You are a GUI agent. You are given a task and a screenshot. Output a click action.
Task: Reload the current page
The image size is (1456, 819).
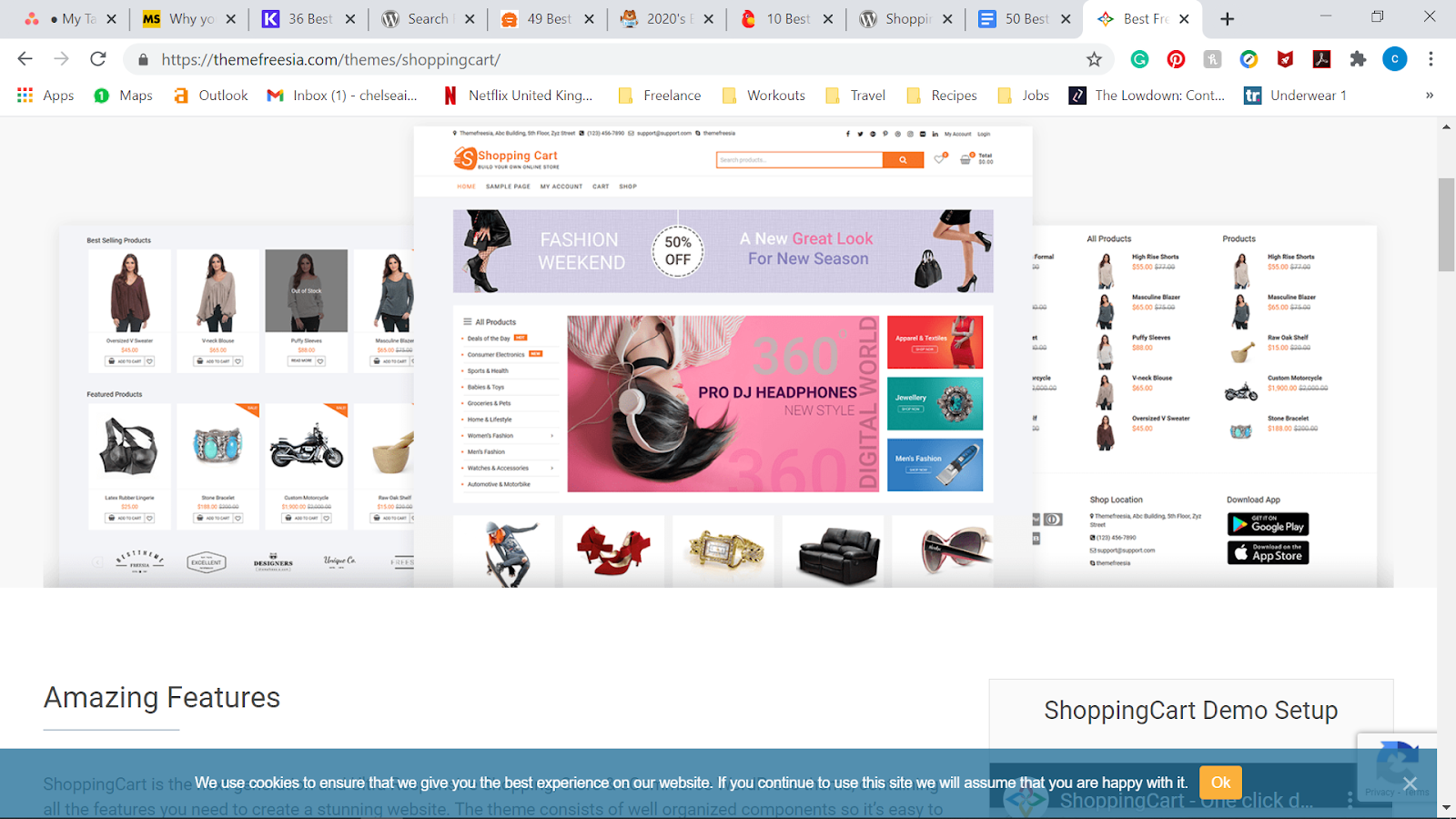(x=97, y=59)
